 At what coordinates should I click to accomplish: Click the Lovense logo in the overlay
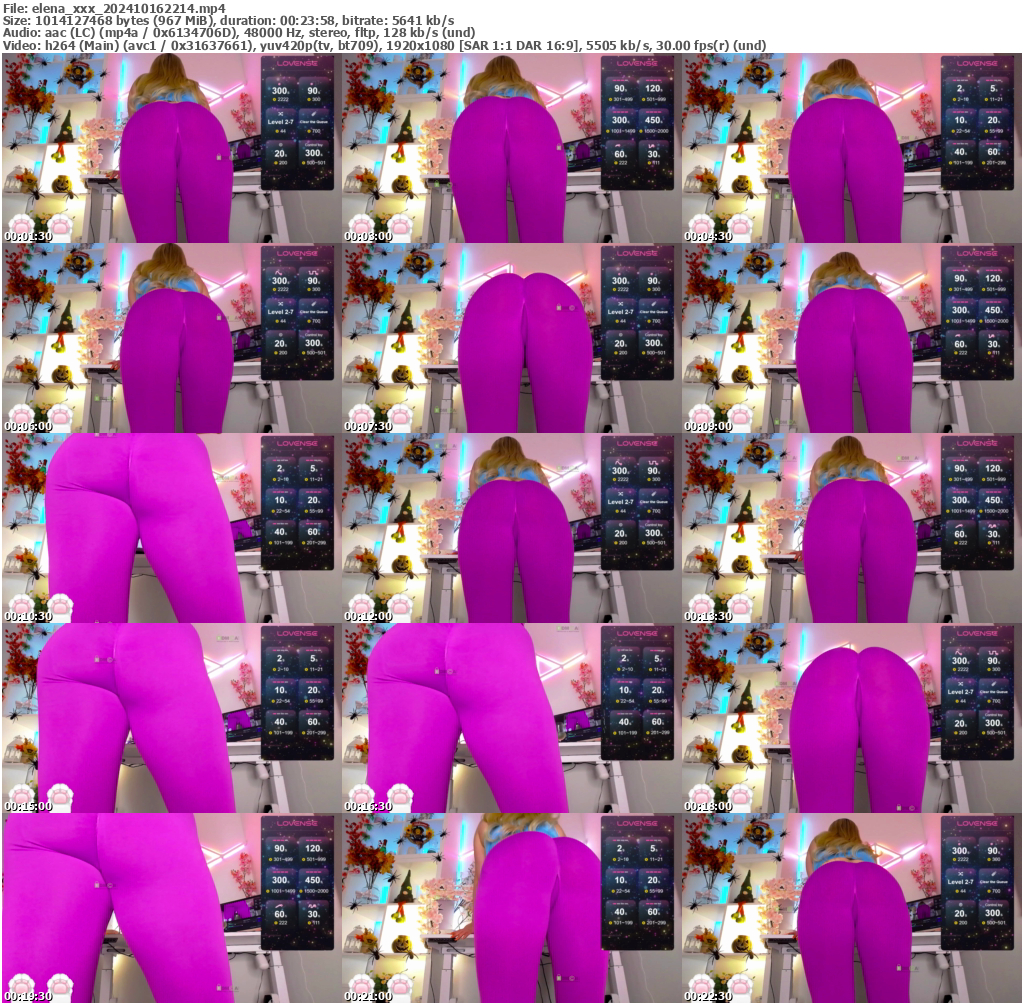click(x=297, y=63)
